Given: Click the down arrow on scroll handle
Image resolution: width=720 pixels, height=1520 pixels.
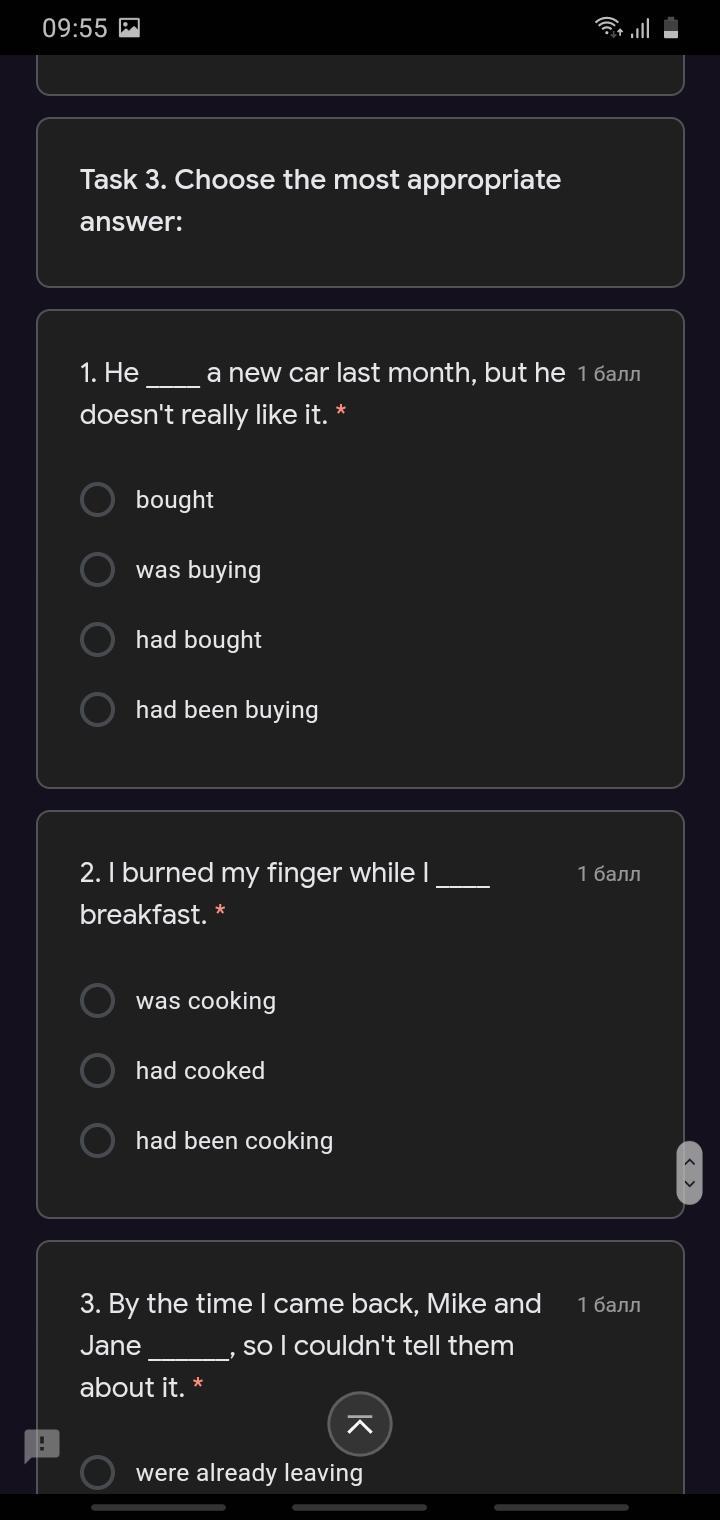Looking at the screenshot, I should click(689, 1184).
